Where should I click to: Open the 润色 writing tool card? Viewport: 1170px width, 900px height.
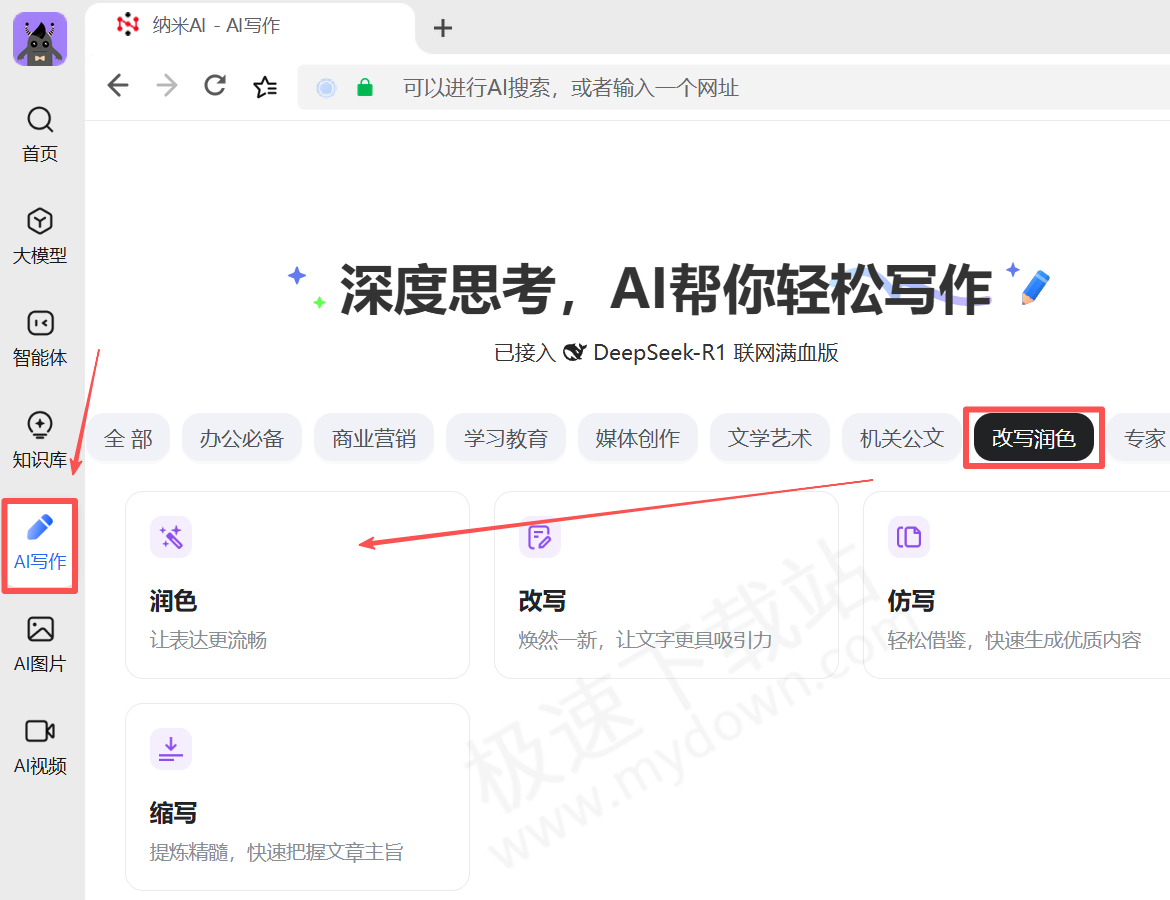click(x=297, y=585)
